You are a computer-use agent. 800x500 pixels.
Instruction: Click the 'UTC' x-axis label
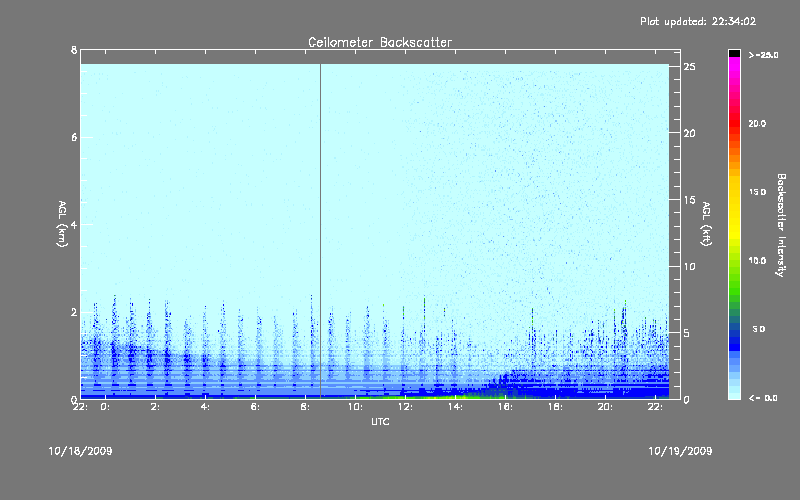[x=380, y=421]
